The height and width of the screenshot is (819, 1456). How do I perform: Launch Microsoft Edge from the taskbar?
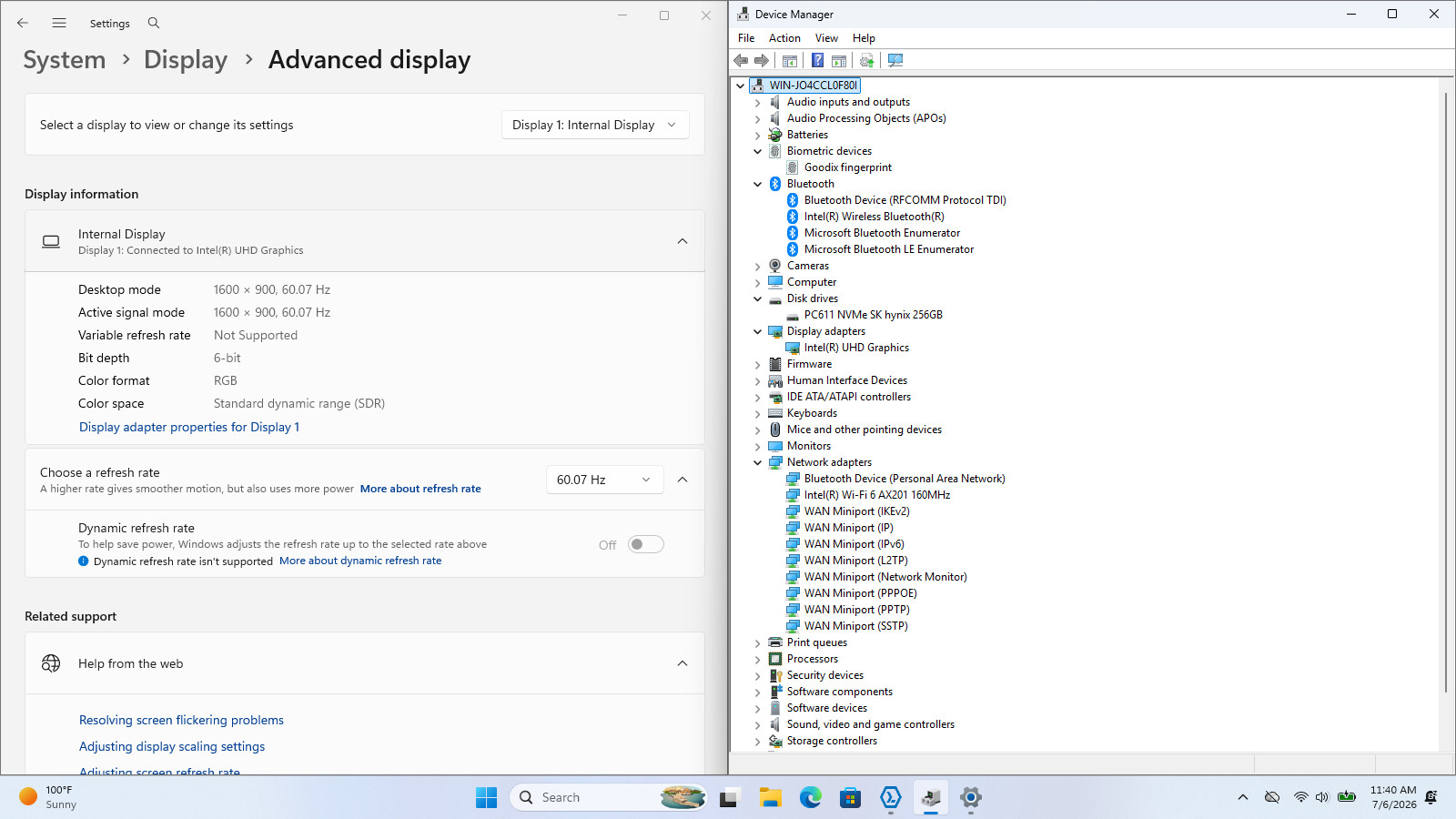point(811,798)
